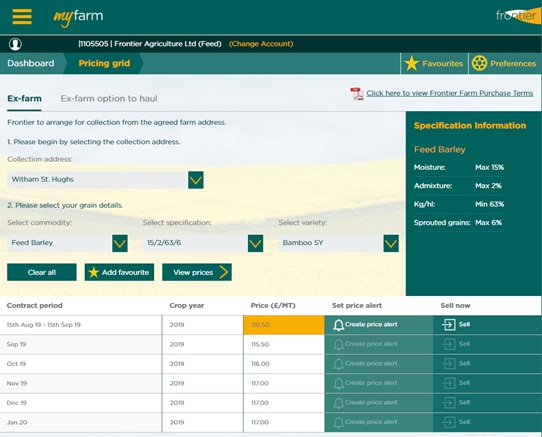The width and height of the screenshot is (542, 437).
Task: Click the bell icon for 15th Aug 19 row
Action: tap(338, 325)
